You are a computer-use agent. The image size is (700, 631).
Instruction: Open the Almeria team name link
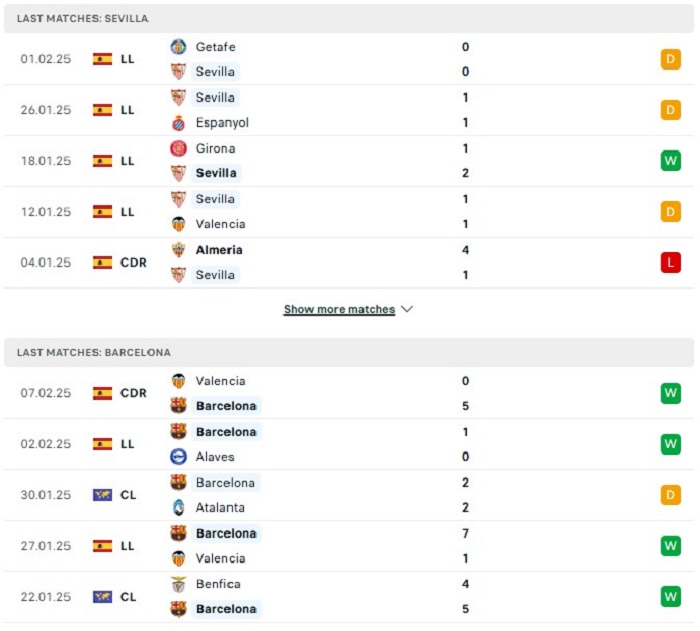pyautogui.click(x=219, y=250)
